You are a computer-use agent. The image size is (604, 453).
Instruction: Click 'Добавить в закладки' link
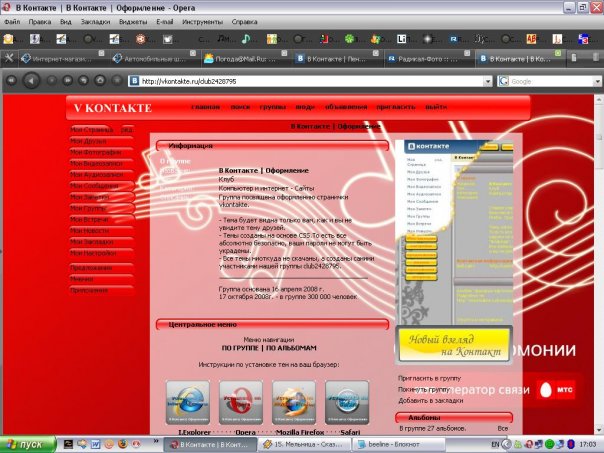tap(431, 401)
